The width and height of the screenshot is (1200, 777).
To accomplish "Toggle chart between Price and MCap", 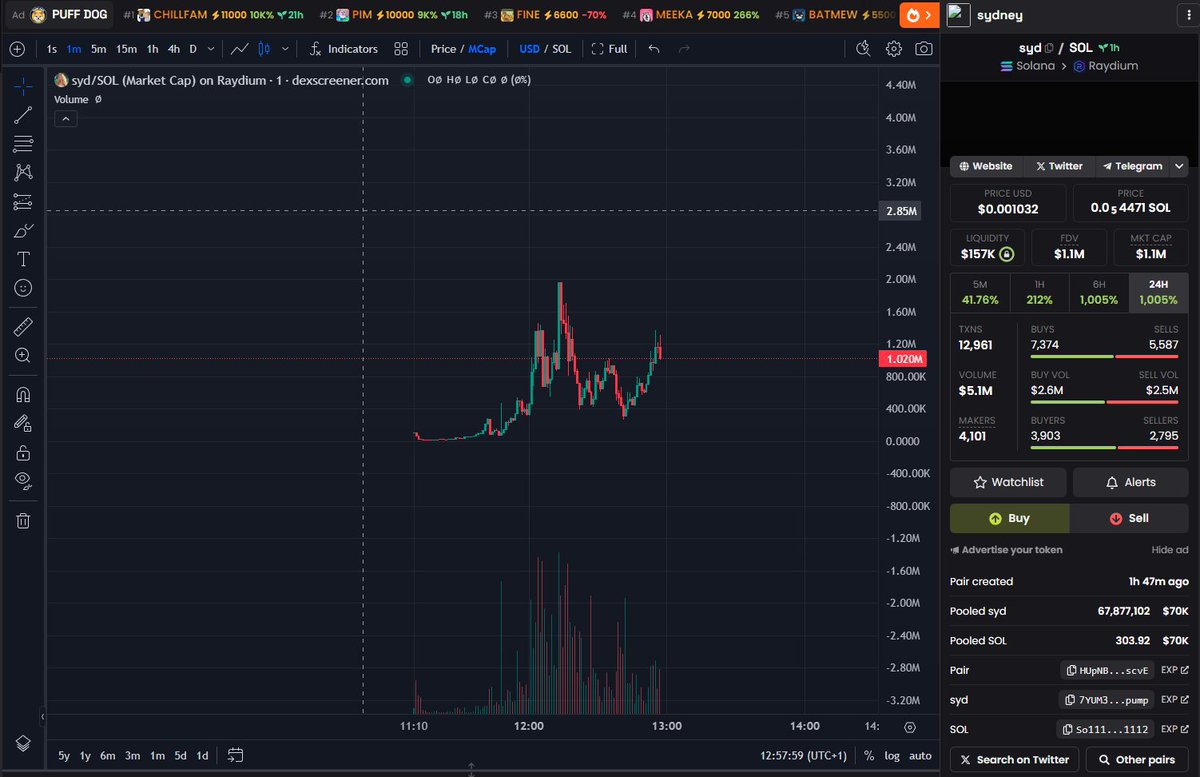I will point(463,49).
